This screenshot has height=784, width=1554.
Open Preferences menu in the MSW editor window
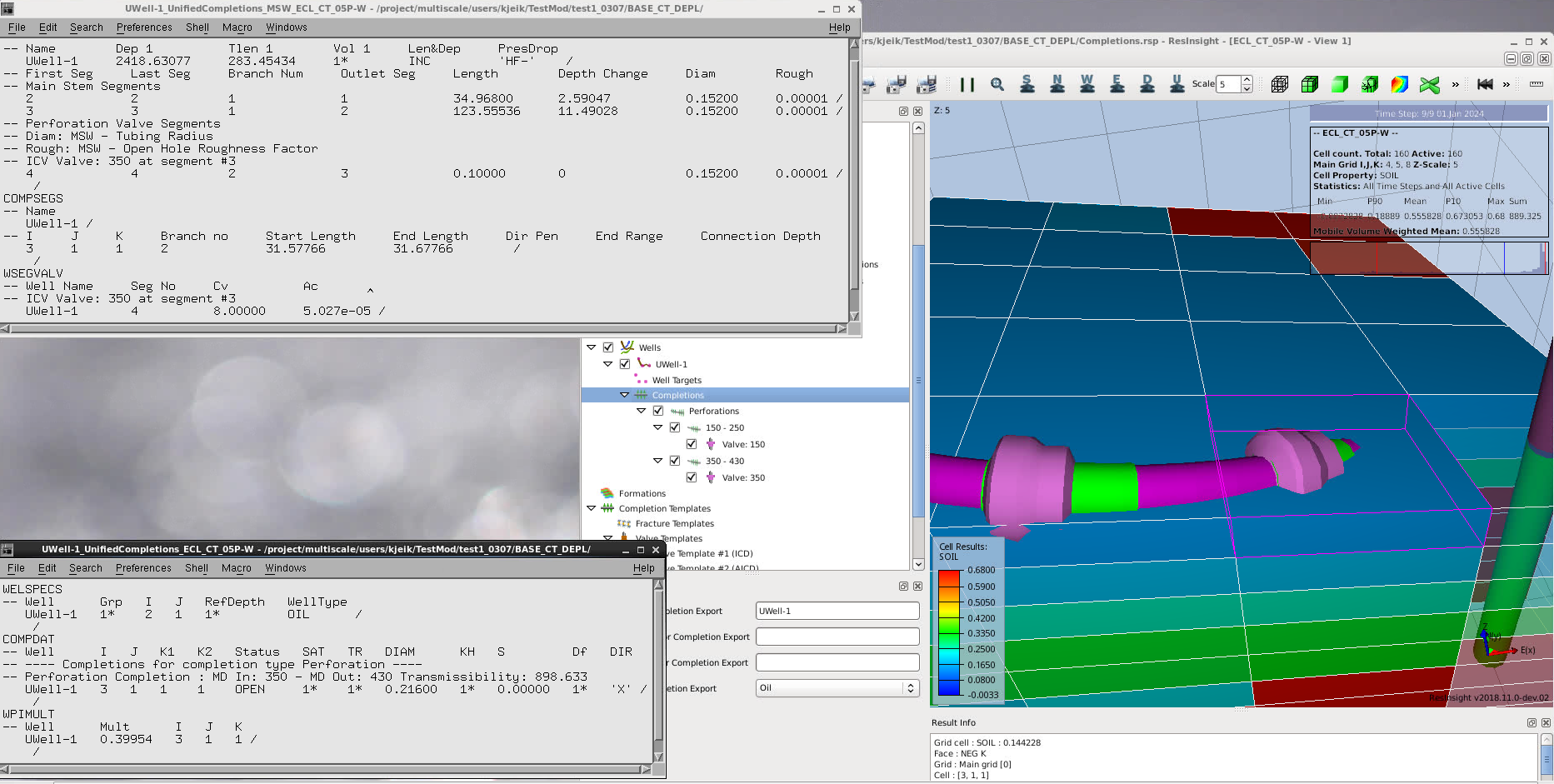click(144, 27)
